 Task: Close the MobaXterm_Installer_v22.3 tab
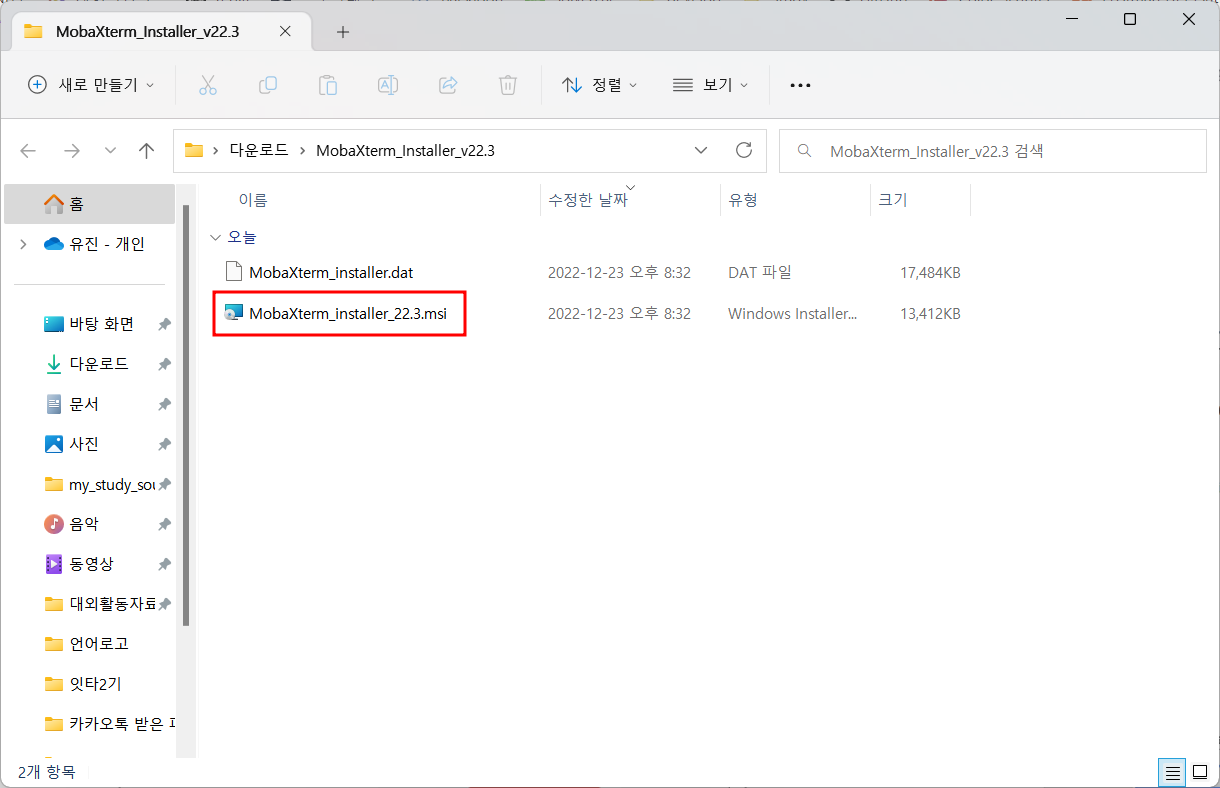pos(285,31)
